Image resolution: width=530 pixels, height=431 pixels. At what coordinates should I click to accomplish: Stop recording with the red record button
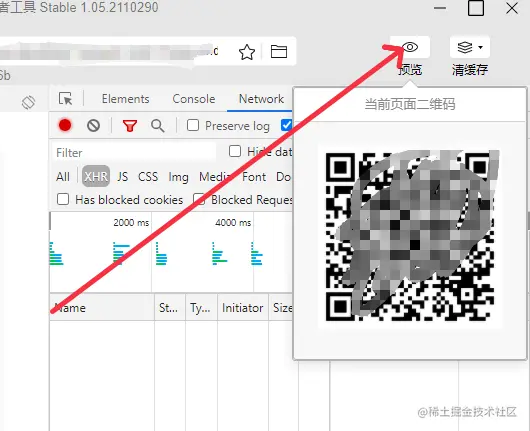tap(65, 125)
